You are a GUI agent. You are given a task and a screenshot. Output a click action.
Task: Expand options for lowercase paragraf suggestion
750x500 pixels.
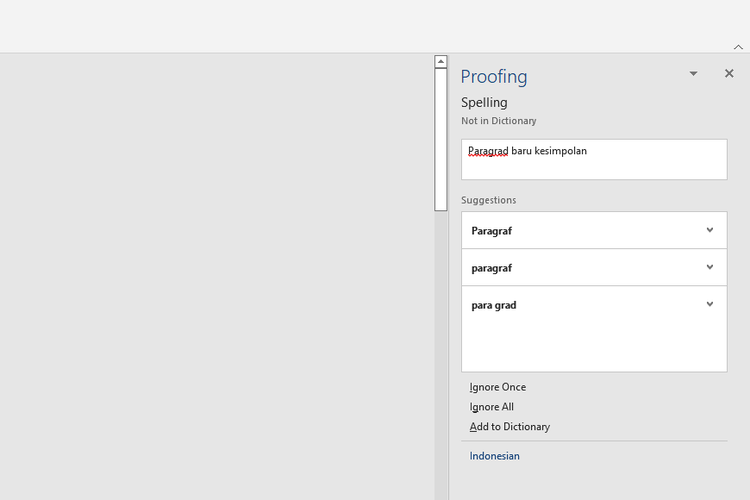[710, 267]
